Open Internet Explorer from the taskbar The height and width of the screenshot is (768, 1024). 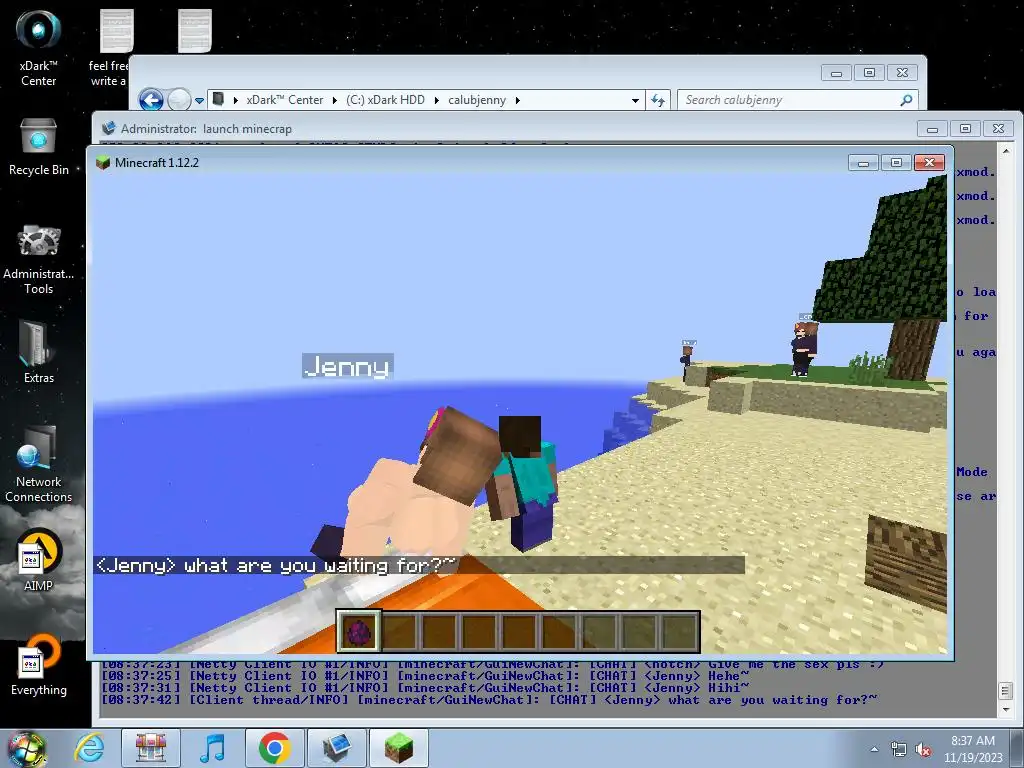point(89,748)
